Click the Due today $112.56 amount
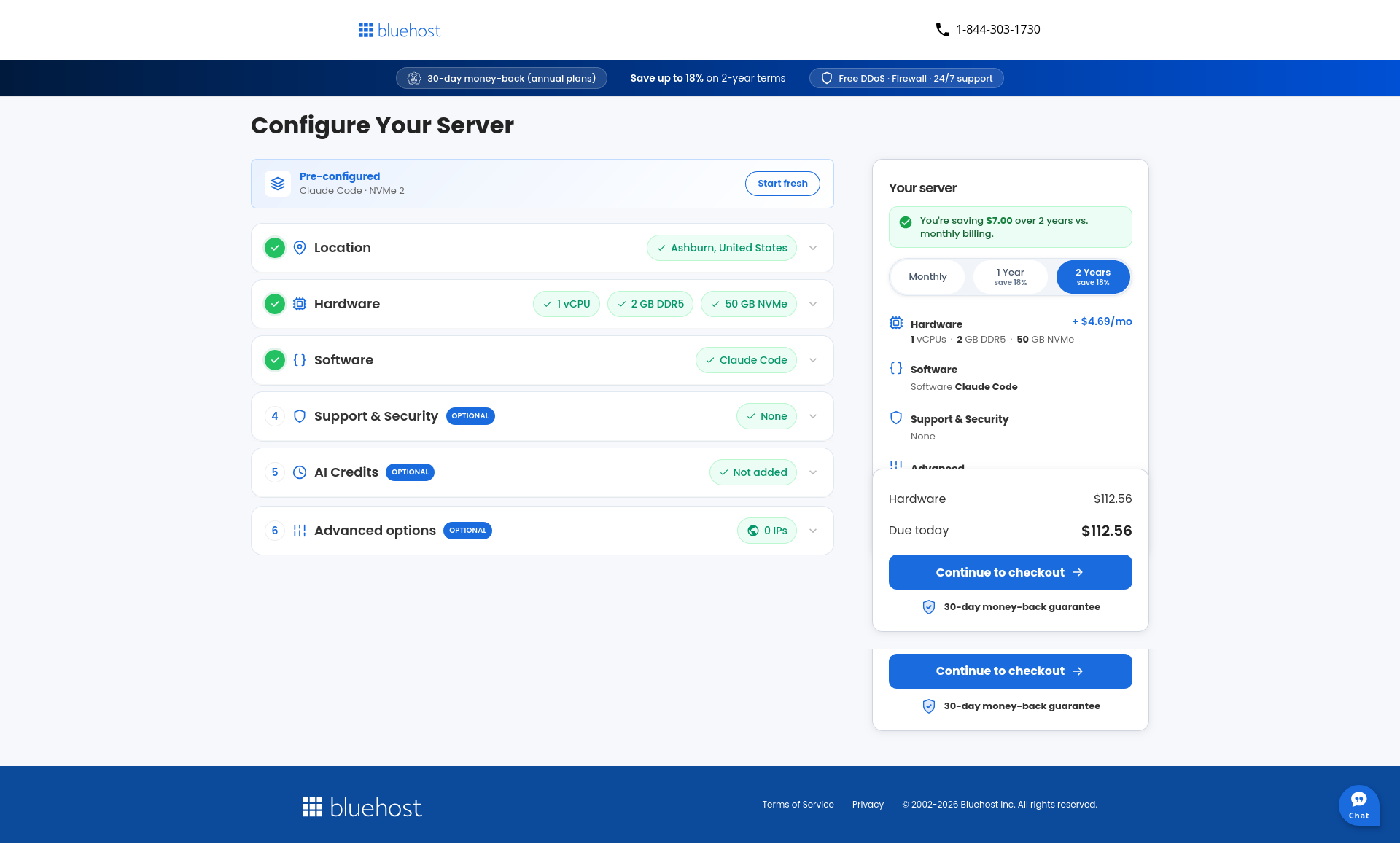The height and width of the screenshot is (844, 1400). 1106,531
